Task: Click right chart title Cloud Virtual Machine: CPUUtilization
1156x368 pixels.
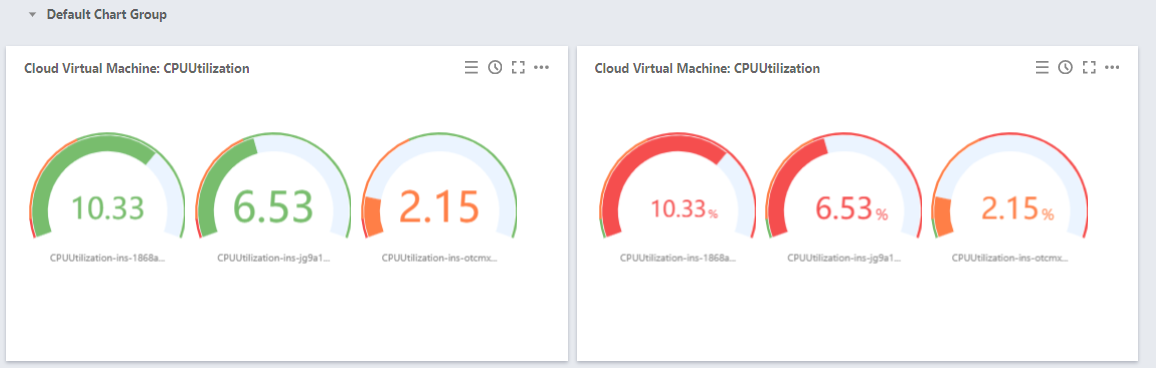Action: 707,69
